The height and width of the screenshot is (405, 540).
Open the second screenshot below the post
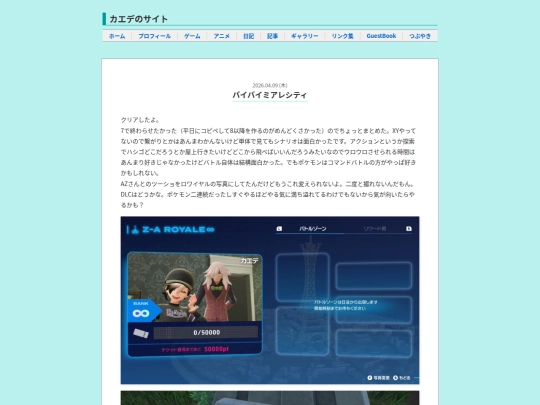(270, 398)
